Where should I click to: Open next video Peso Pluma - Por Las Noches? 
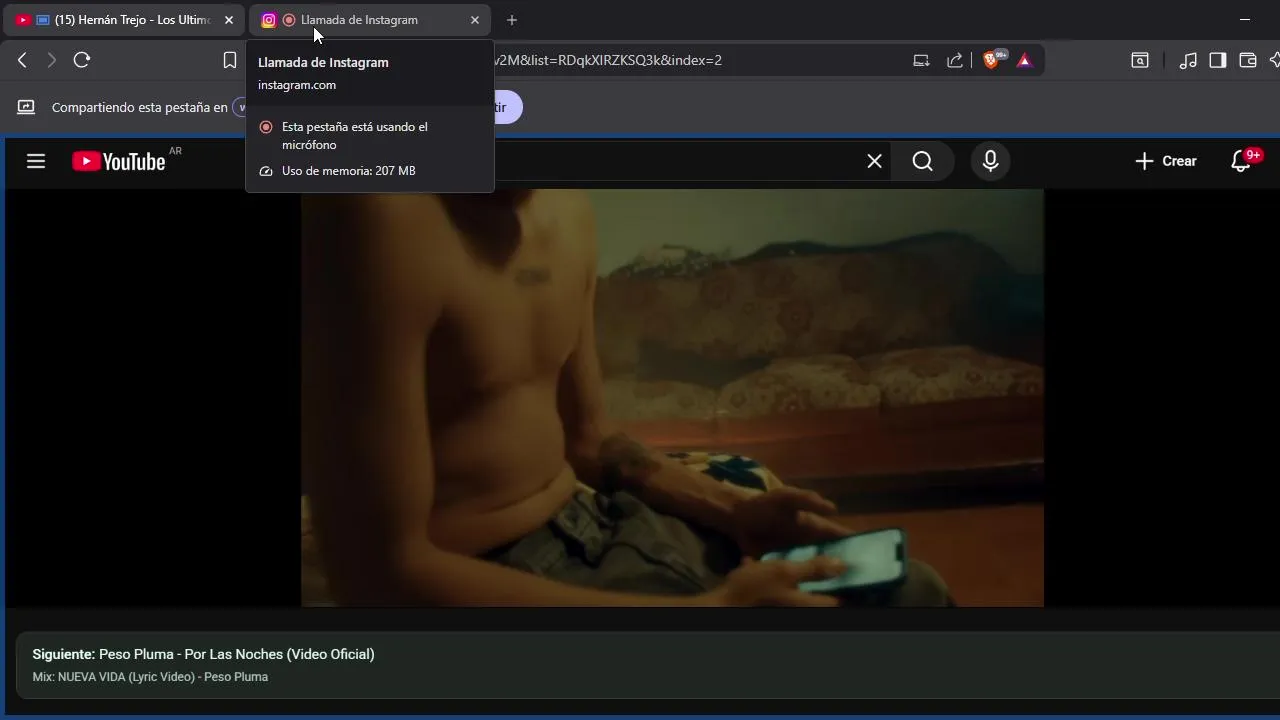(203, 654)
